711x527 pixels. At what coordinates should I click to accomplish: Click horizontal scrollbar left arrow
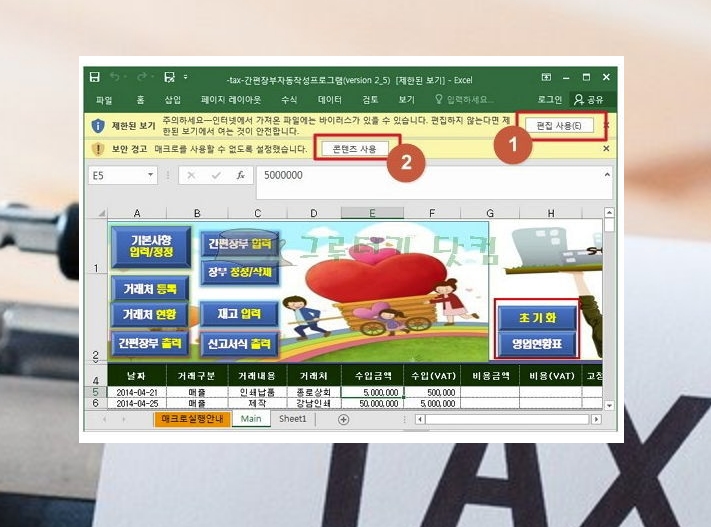point(420,420)
